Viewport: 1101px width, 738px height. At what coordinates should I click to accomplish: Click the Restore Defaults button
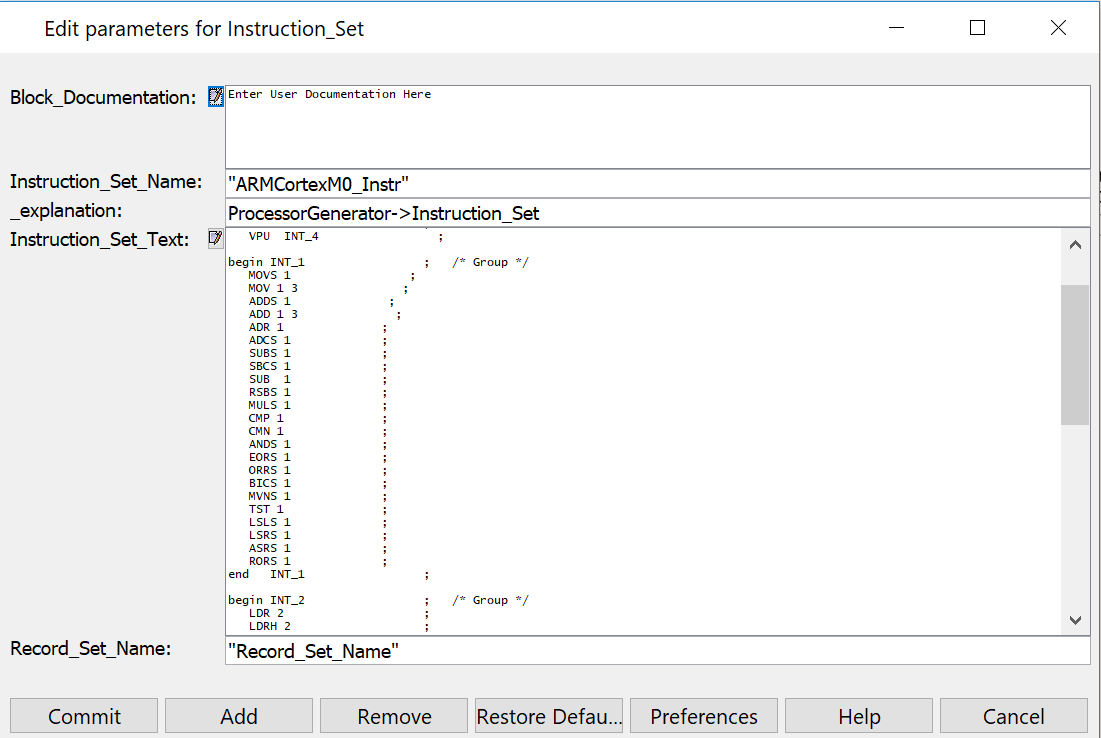click(549, 716)
